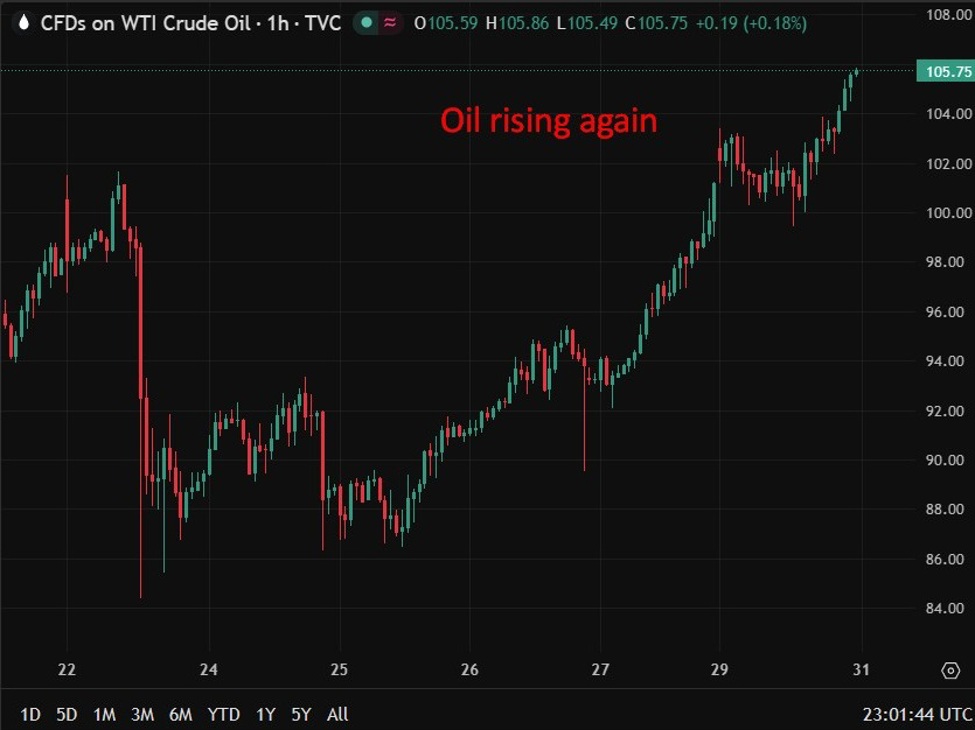Choose the YTD time range
The width and height of the screenshot is (975, 730).
223,714
